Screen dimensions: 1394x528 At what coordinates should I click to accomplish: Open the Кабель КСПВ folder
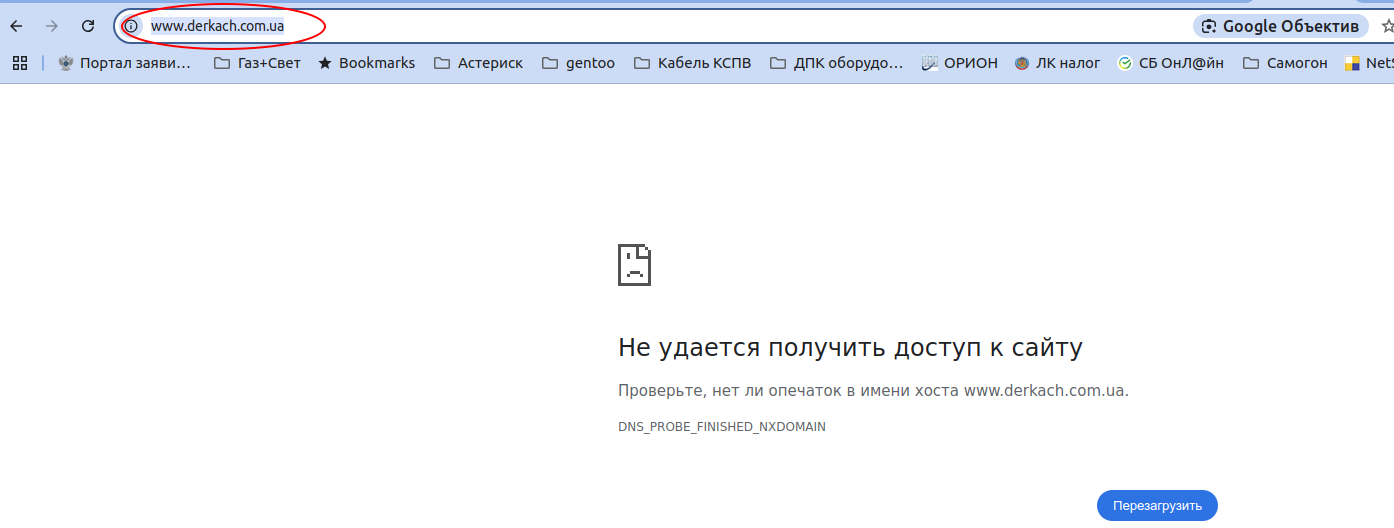coord(692,63)
